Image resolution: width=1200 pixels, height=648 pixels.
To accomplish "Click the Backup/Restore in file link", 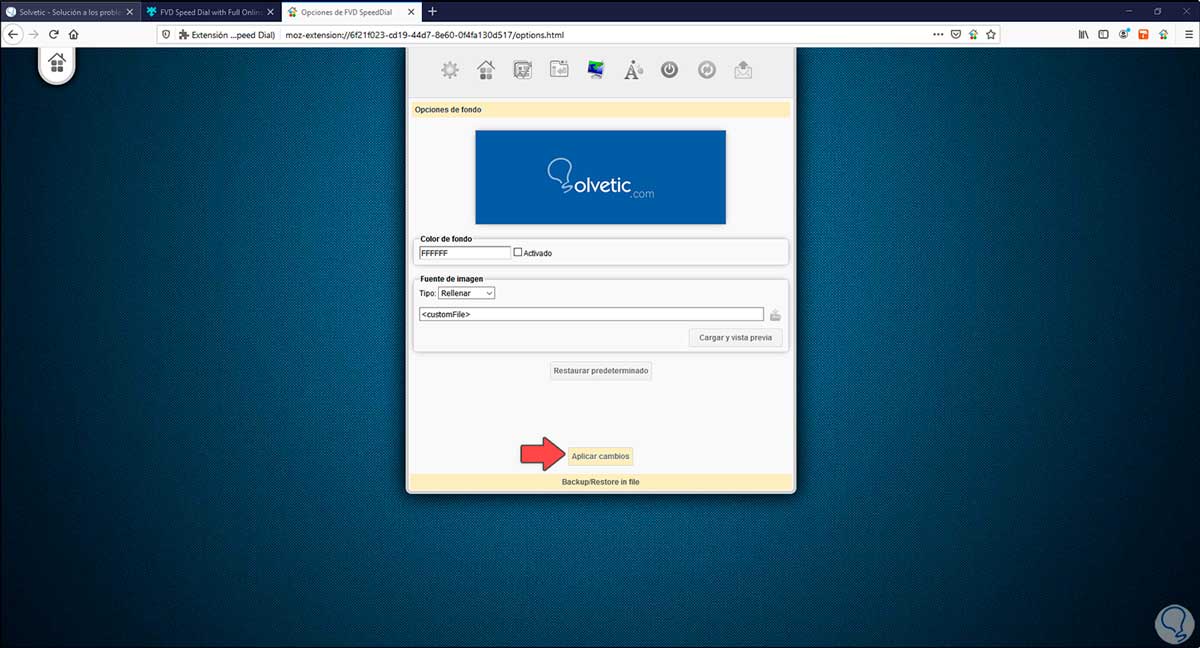I will (600, 482).
